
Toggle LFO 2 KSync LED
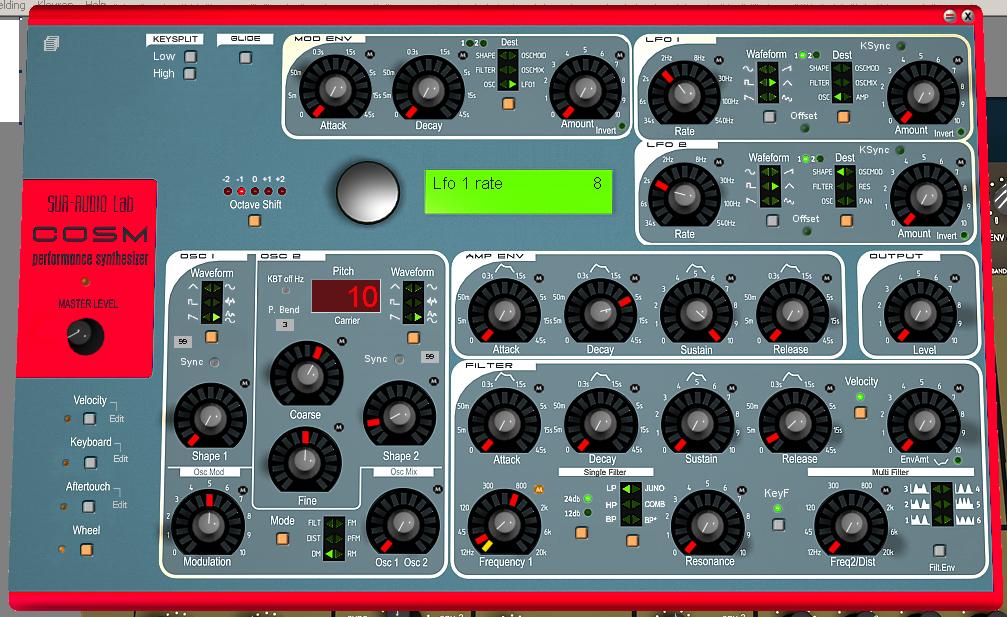[x=900, y=150]
